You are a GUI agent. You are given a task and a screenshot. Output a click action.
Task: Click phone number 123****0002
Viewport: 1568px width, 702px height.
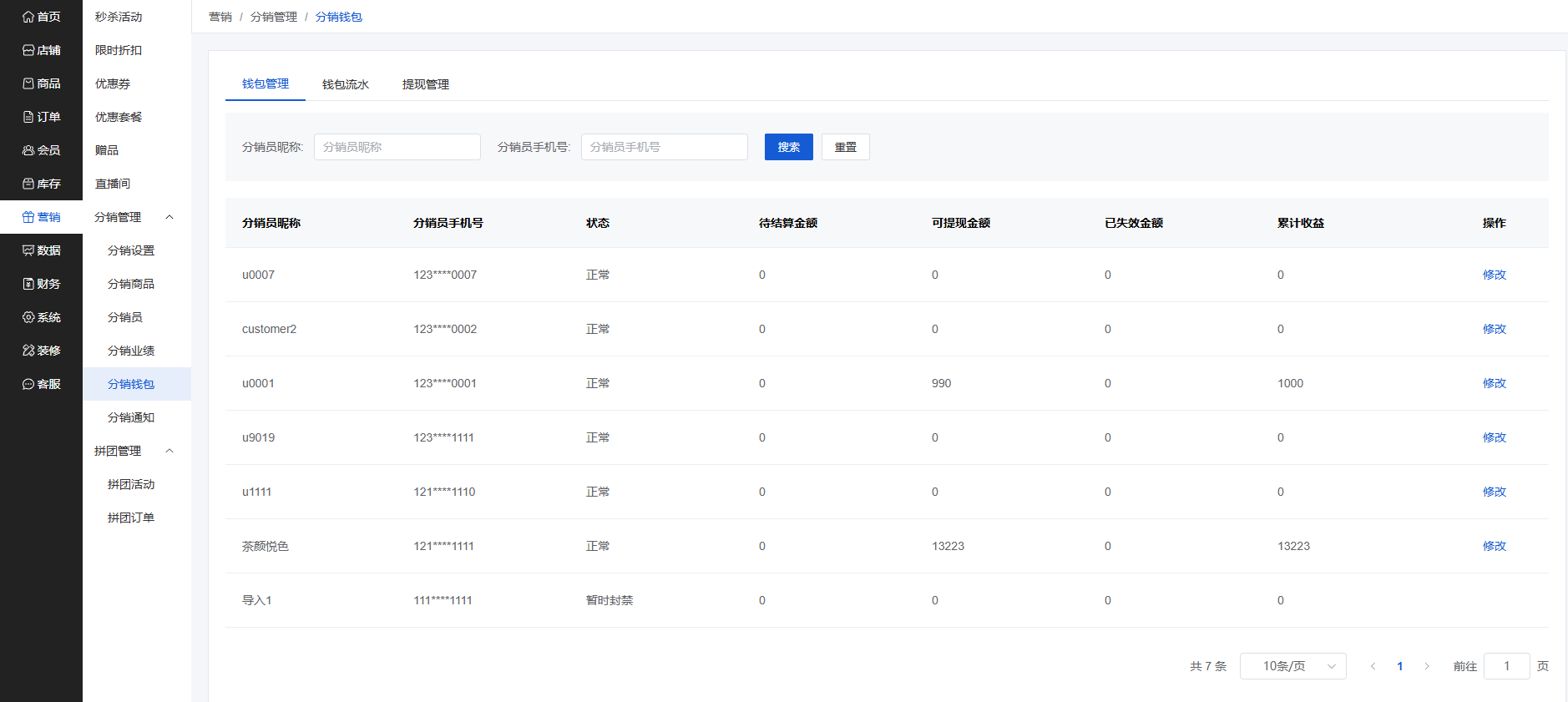tap(445, 329)
